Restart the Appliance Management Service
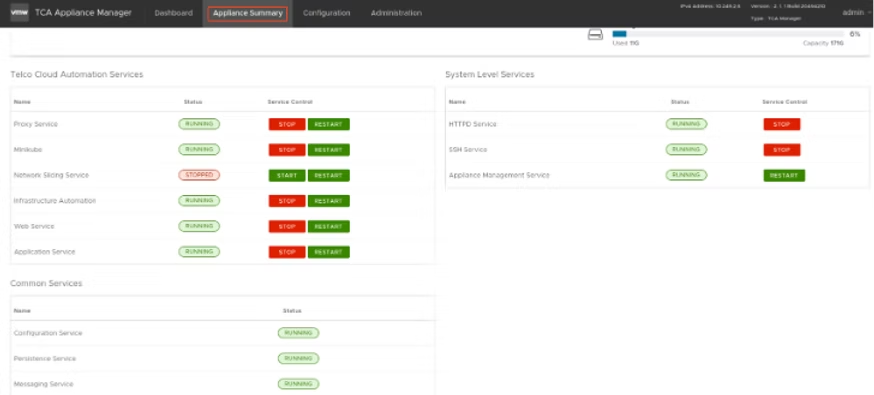This screenshot has height=395, width=874. point(784,175)
